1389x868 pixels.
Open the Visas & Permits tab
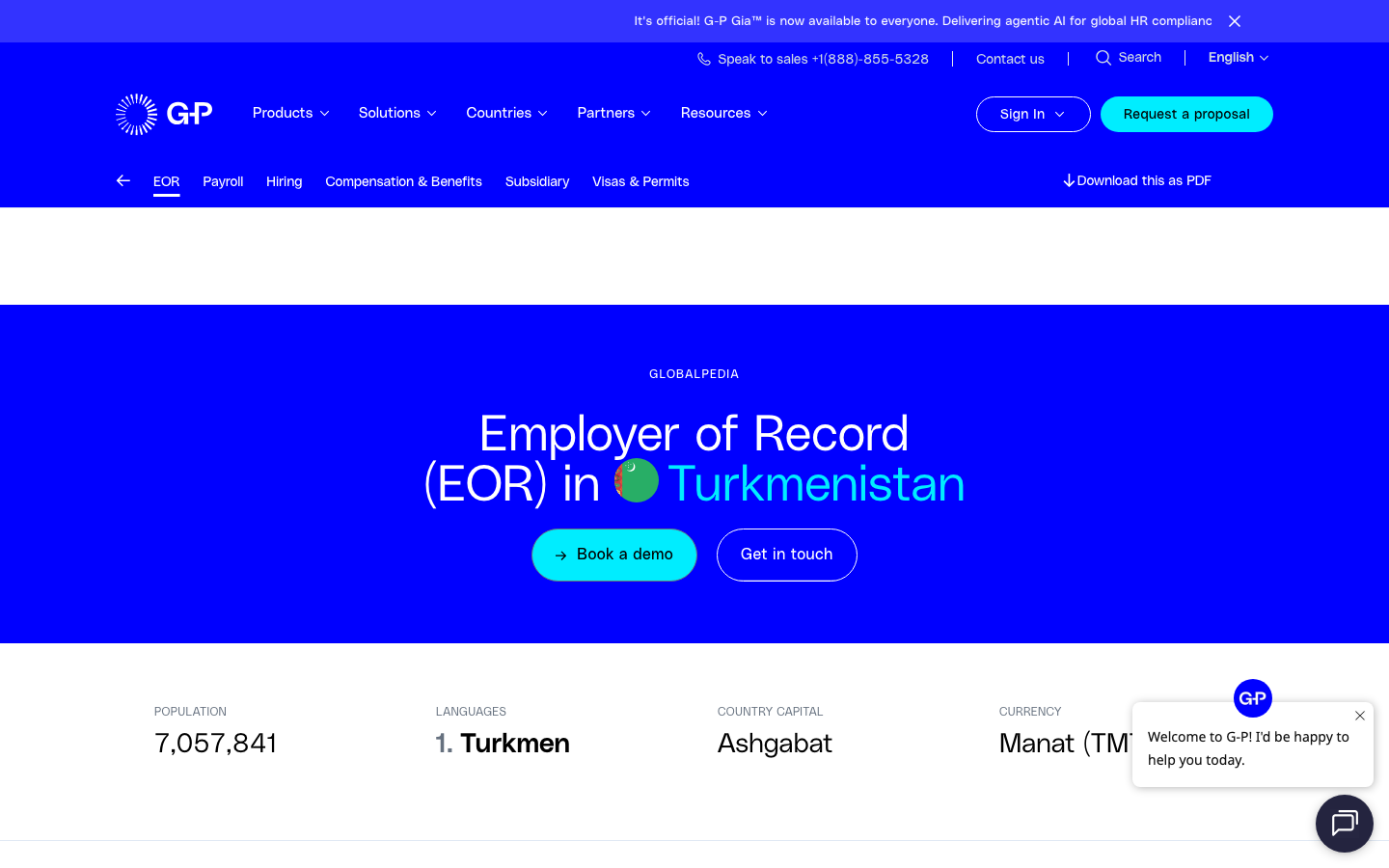[640, 181]
